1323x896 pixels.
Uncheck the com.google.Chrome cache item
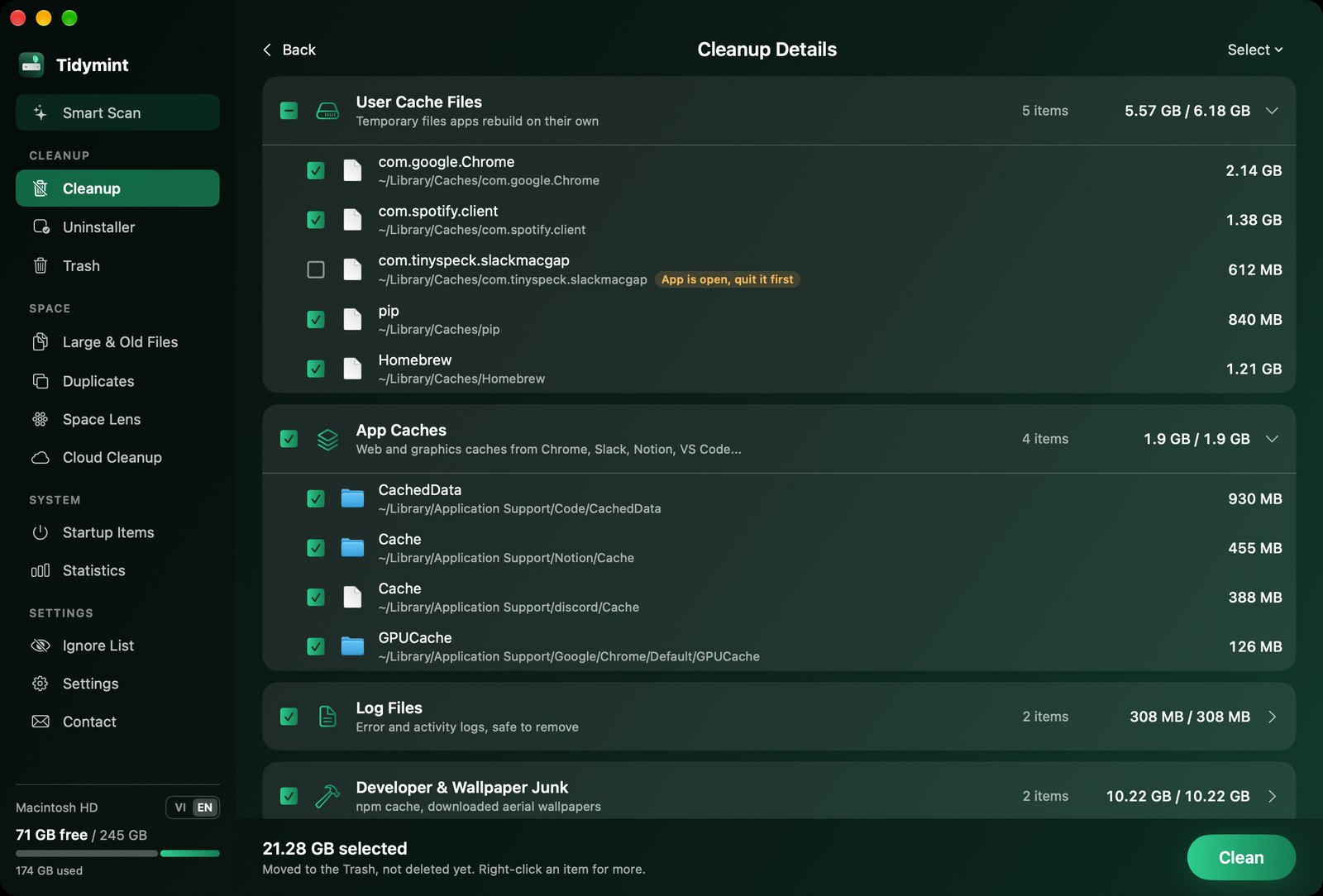316,170
